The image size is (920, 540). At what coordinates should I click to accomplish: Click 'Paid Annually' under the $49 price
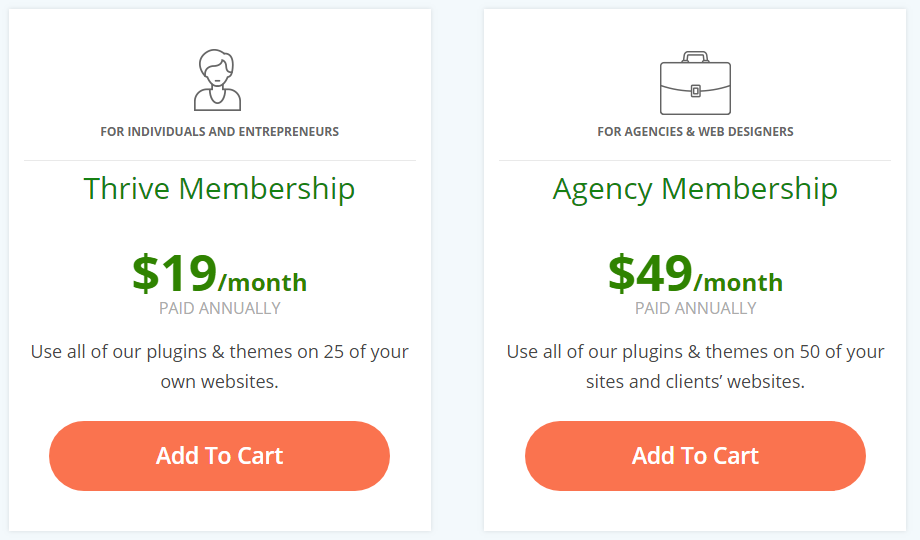(695, 308)
